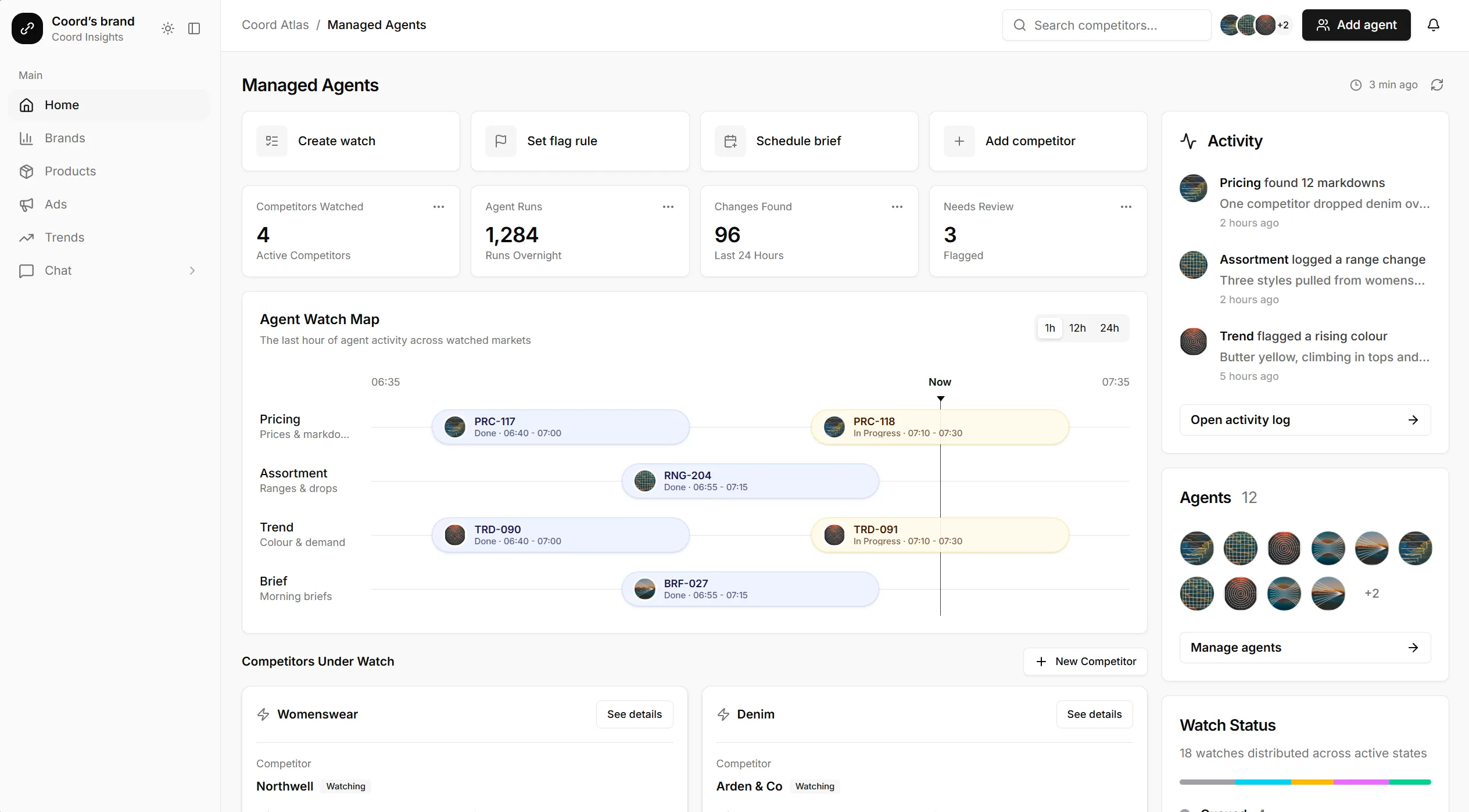
Task: Click the Coord's brand link logo
Action: point(27,28)
